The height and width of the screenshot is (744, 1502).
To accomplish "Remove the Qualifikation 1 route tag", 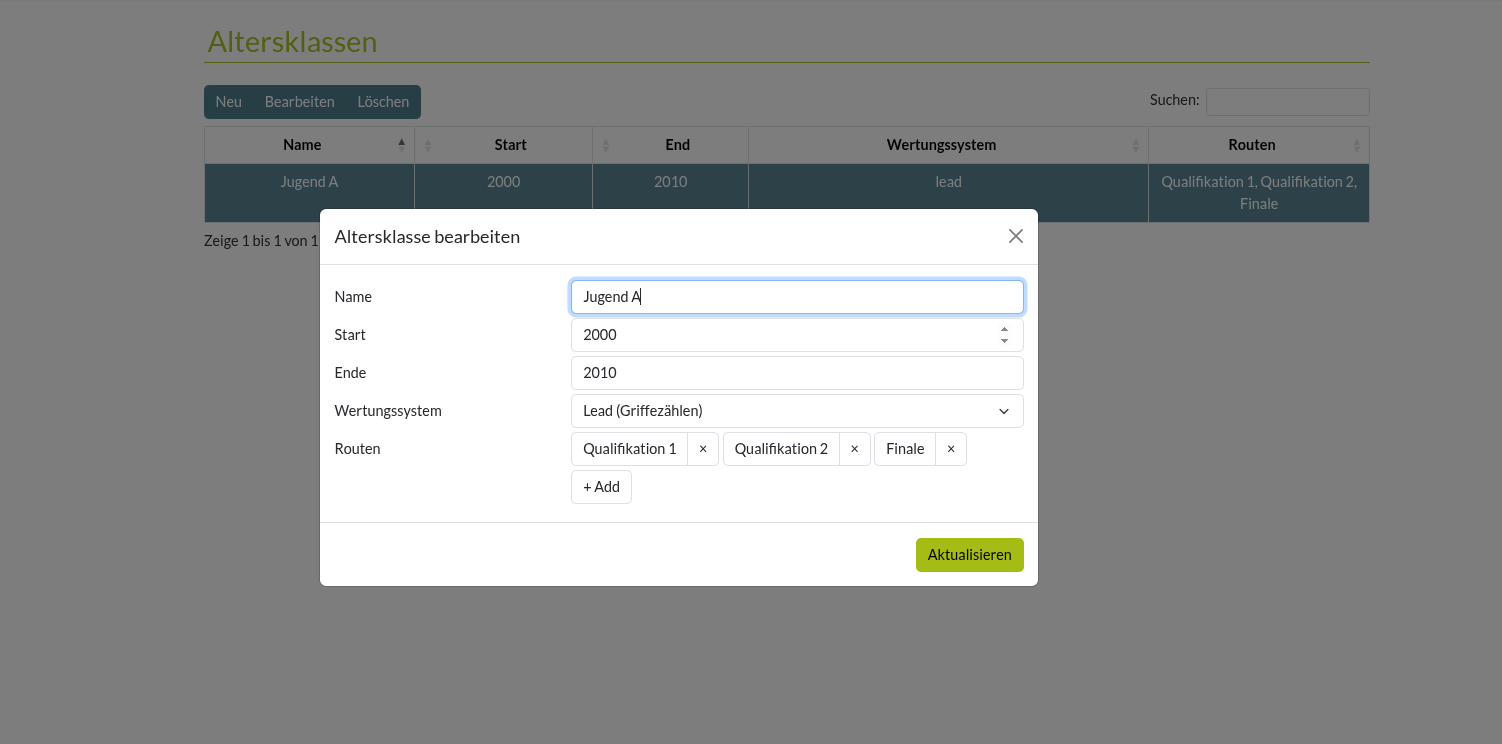I will (703, 449).
